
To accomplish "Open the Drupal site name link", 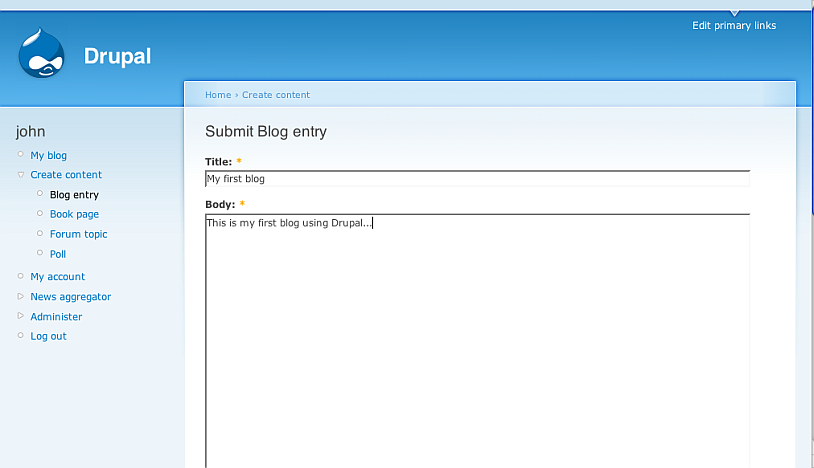I will 117,56.
